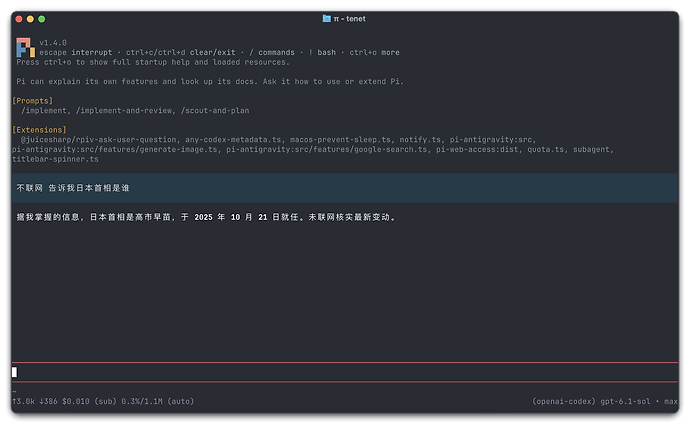690x427 pixels.
Task: Click the user message "不联网 告诉我日本首相是谁"
Action: 73,188
